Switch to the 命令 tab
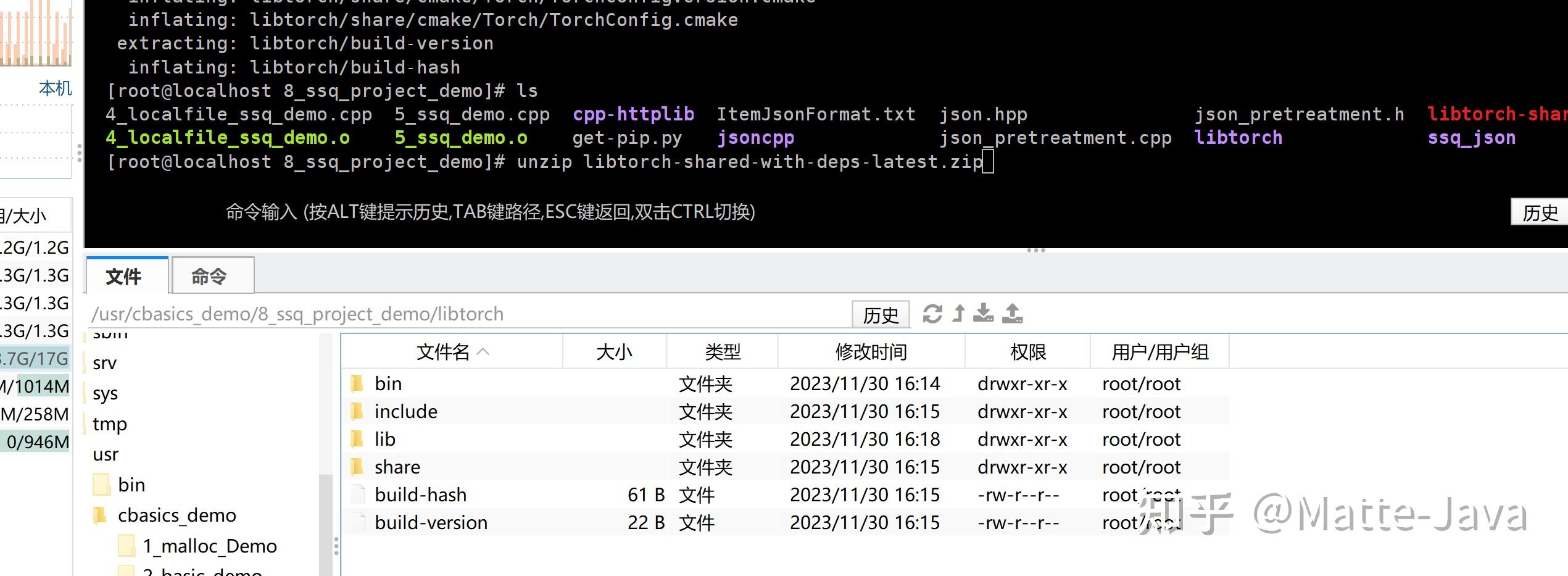The width and height of the screenshot is (1568, 576). pos(212,275)
